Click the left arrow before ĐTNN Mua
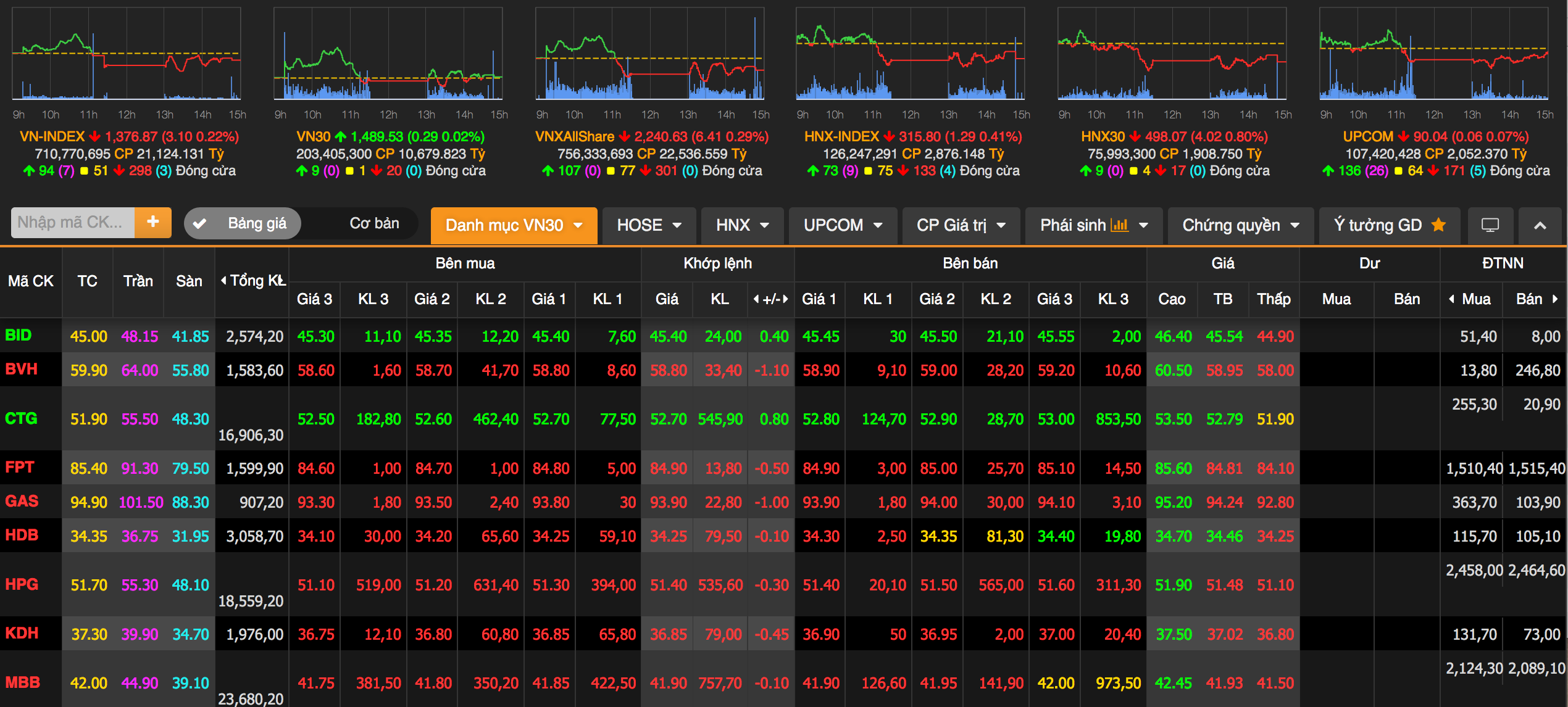 [1451, 299]
